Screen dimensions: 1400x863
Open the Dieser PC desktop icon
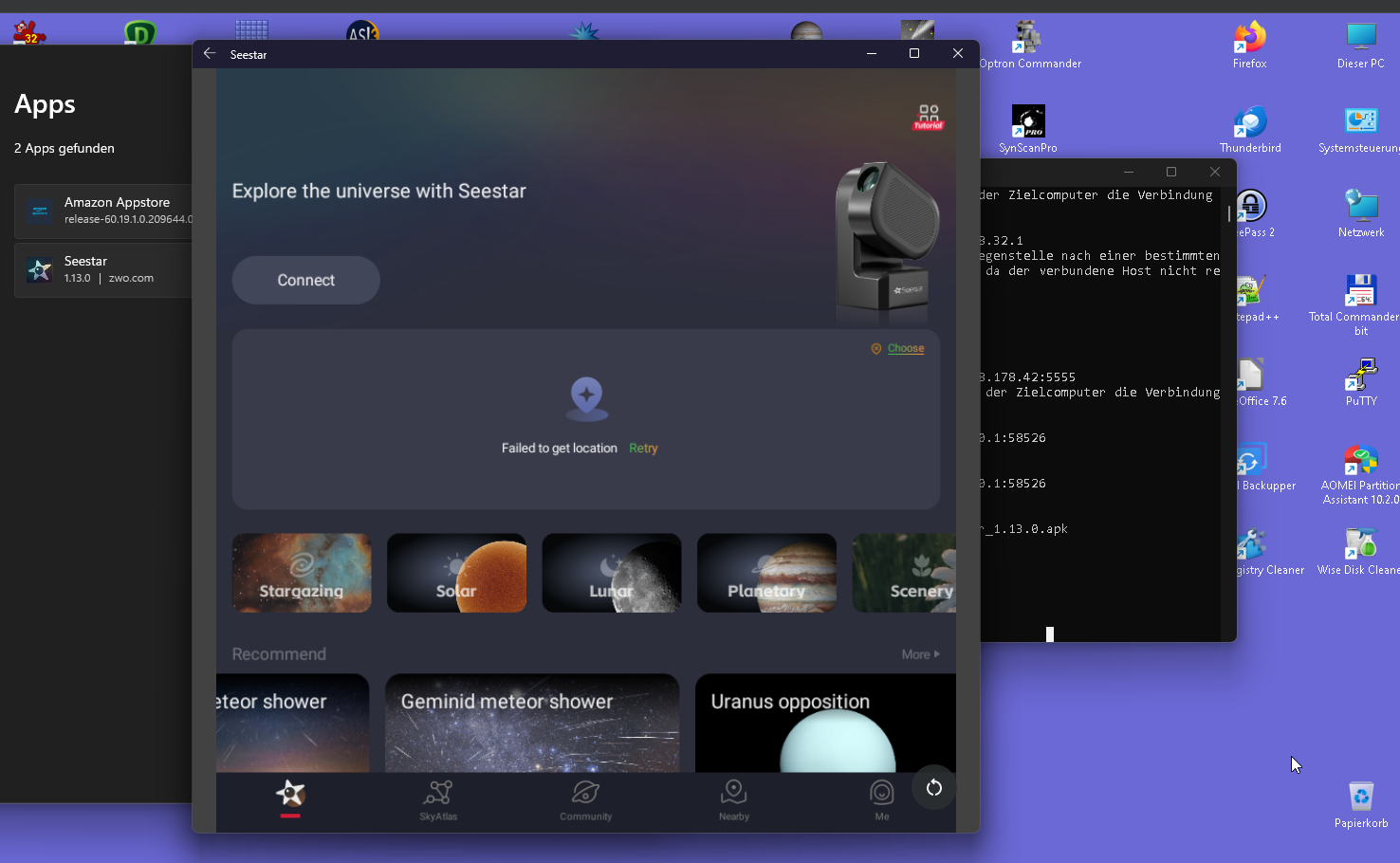[1361, 45]
